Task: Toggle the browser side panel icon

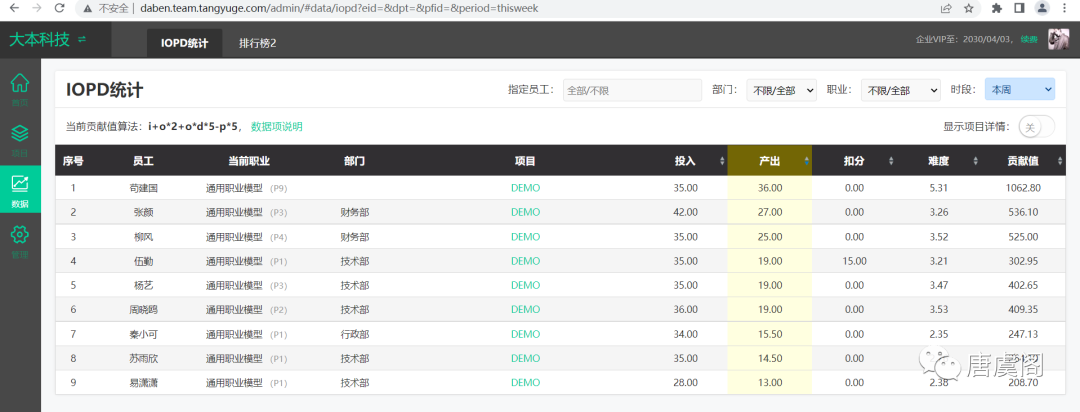Action: click(x=1019, y=8)
